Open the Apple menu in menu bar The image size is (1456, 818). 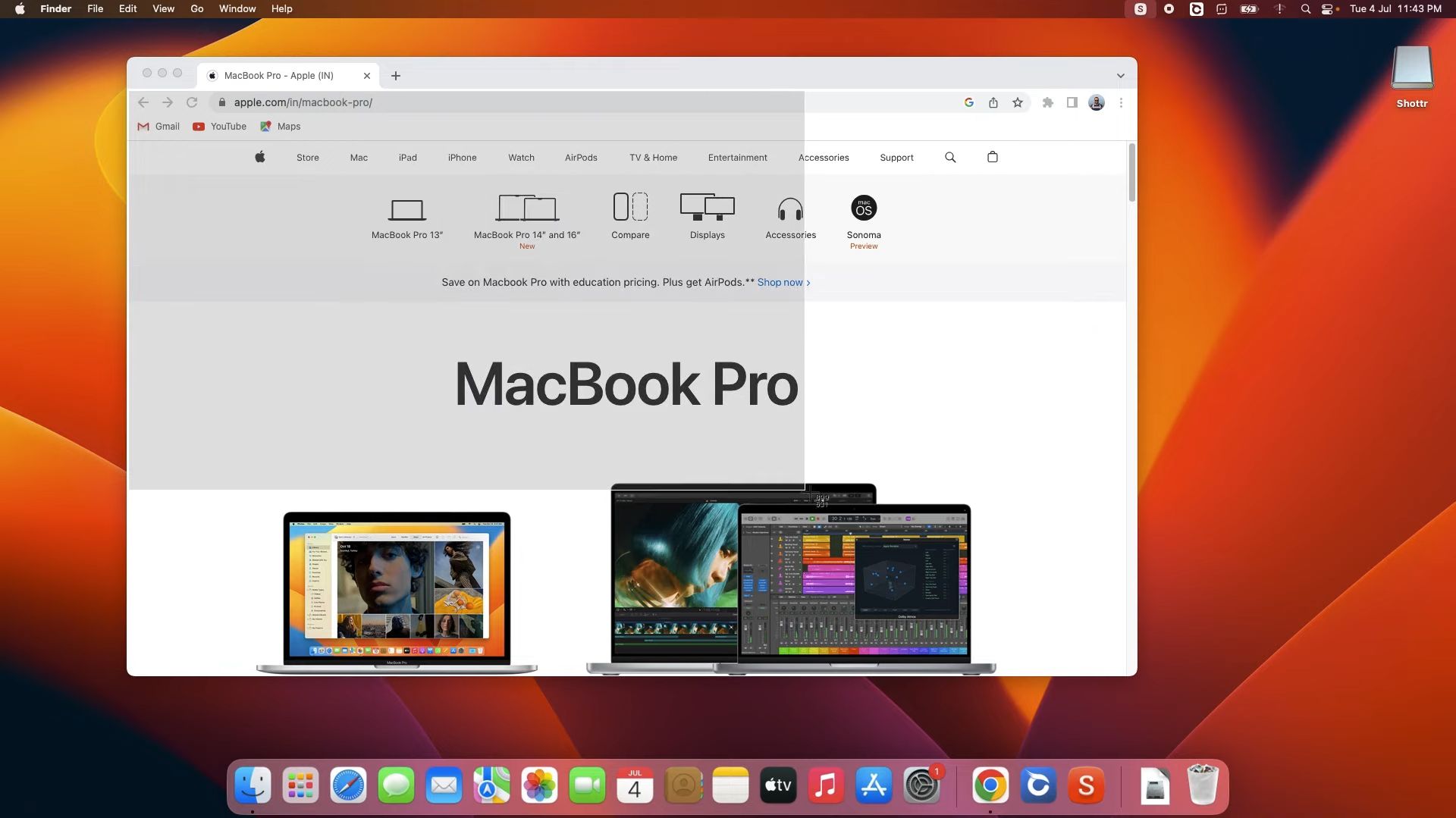point(20,9)
